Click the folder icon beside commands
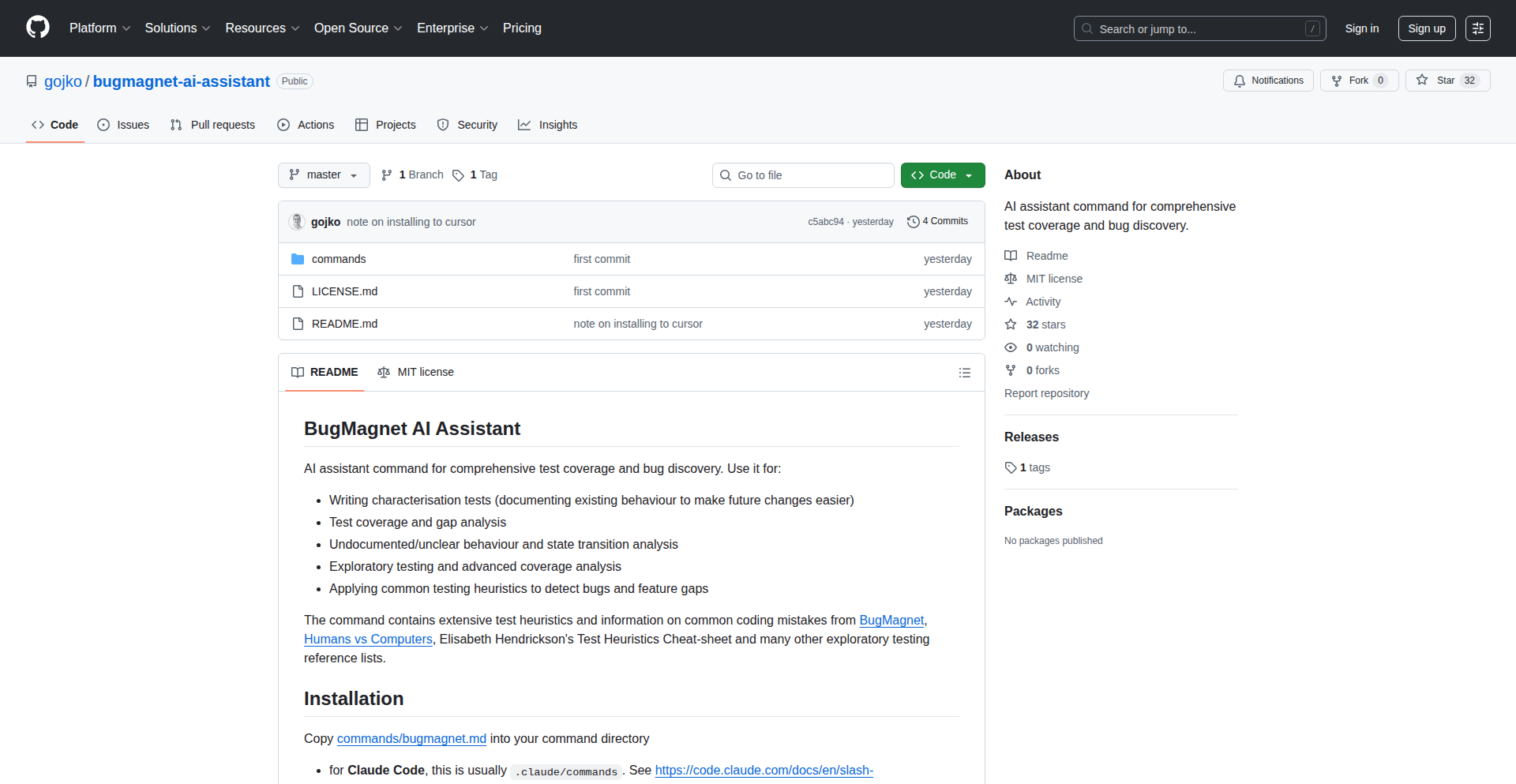 click(298, 258)
